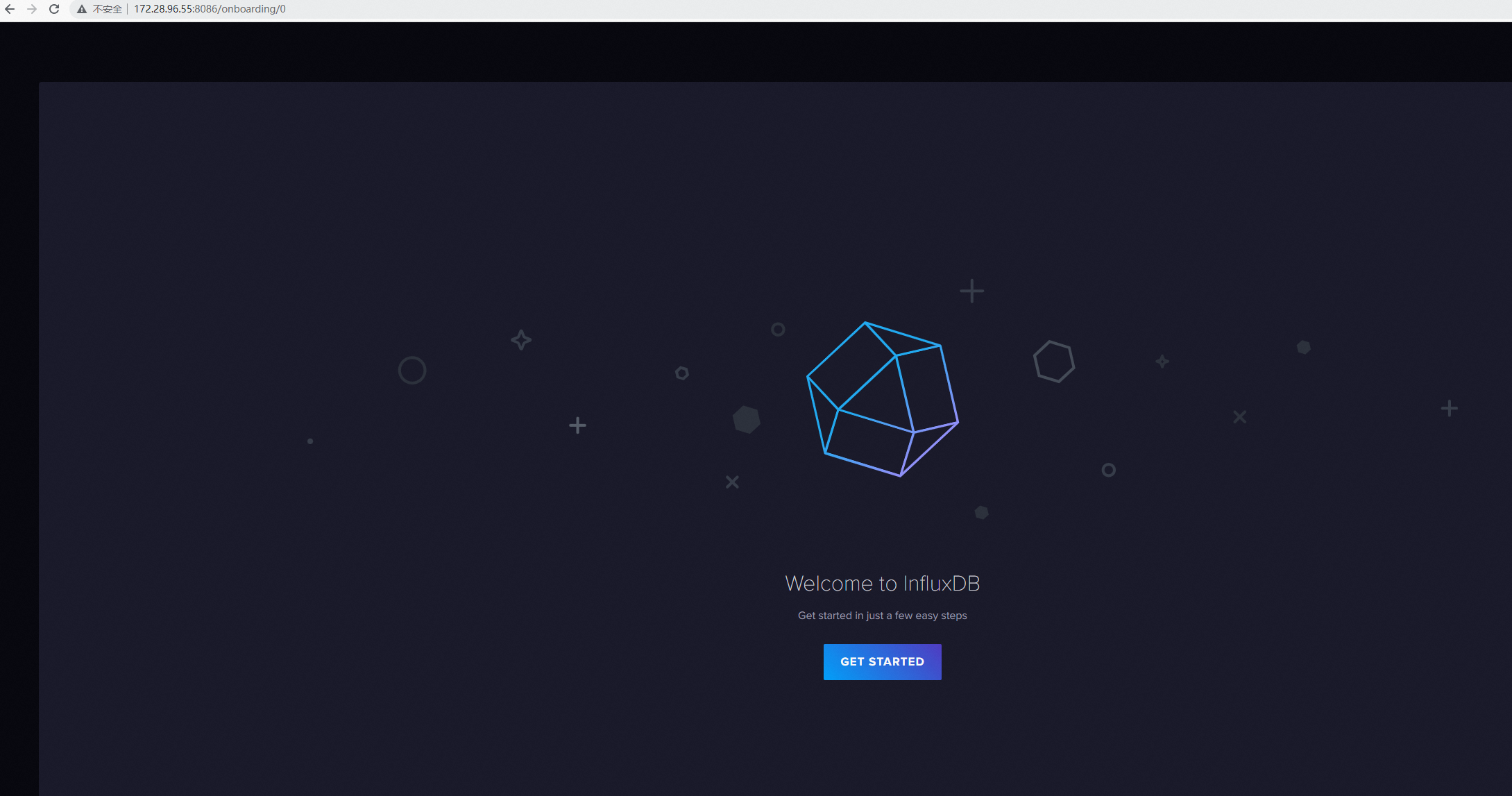Click the small dot at far left

pos(310,441)
